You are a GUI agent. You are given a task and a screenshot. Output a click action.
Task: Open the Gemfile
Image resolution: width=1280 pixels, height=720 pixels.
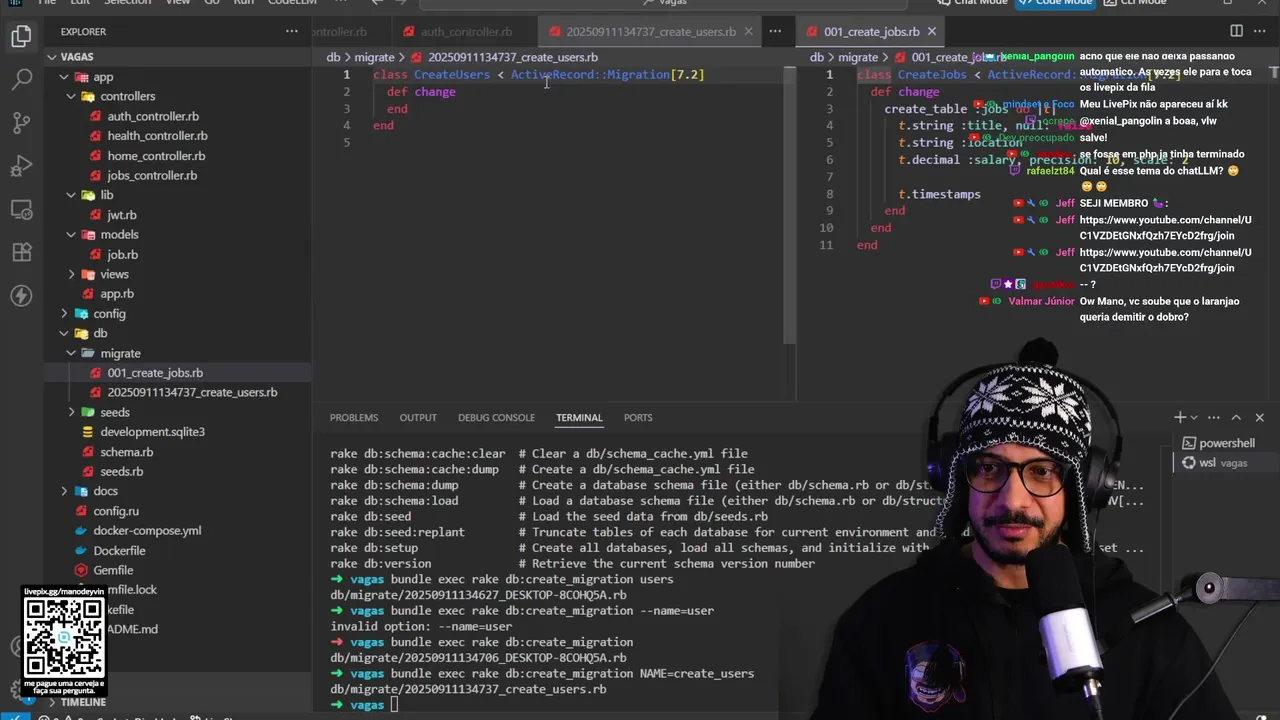pos(113,570)
